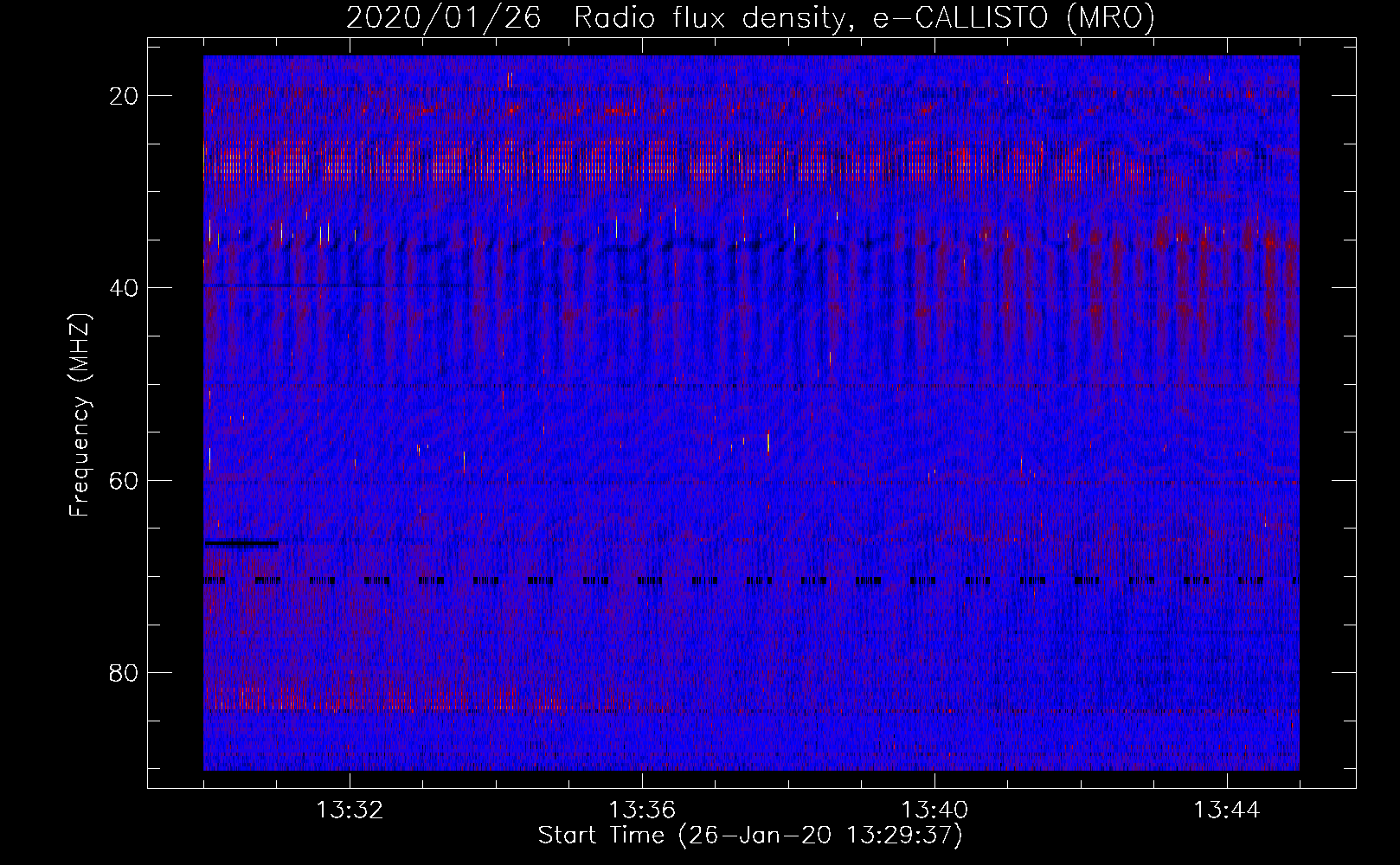1400x865 pixels.
Task: Click the 13:44 time tick label
Action: click(x=1227, y=811)
